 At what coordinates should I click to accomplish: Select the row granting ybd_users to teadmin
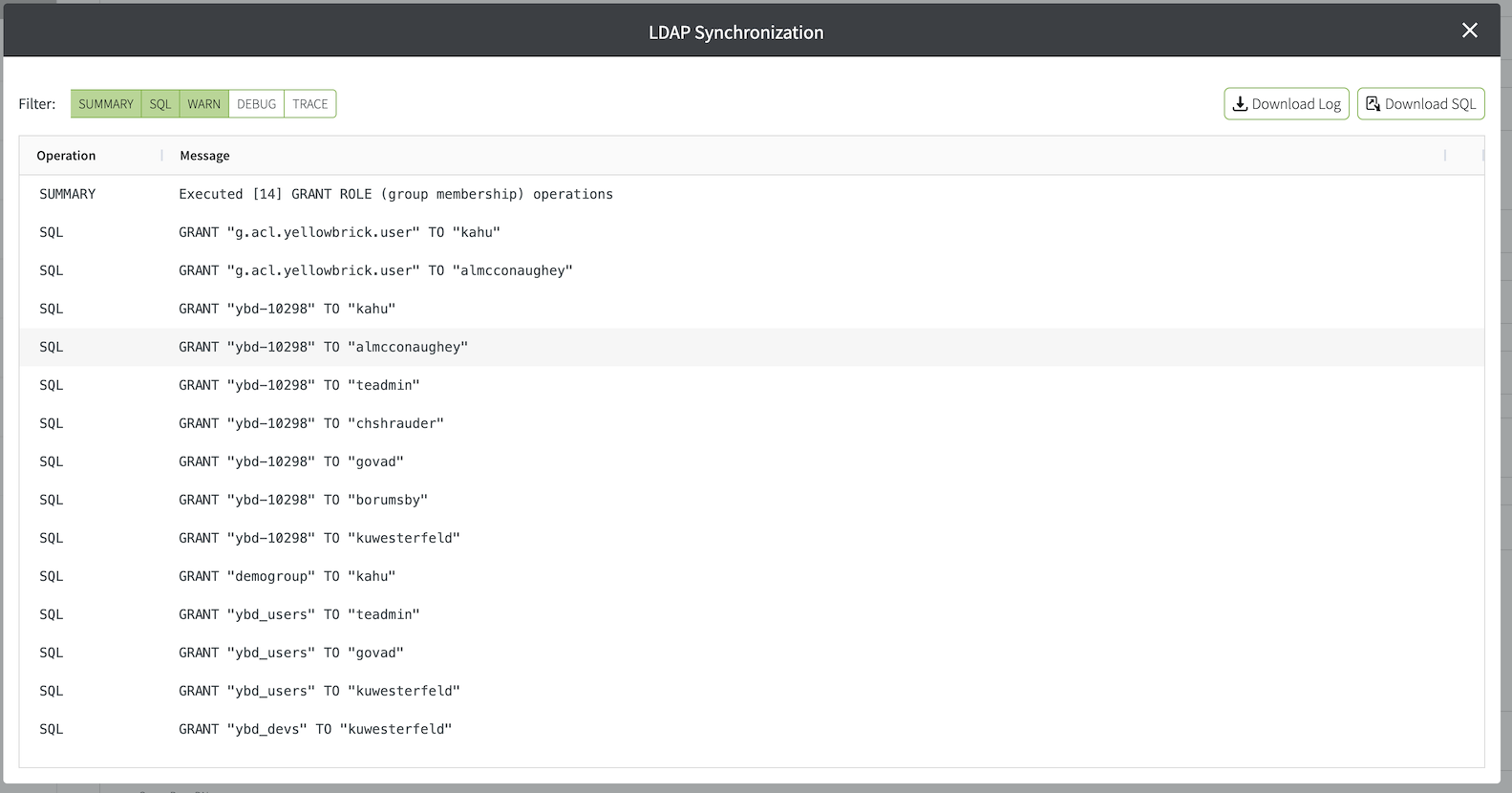[299, 614]
